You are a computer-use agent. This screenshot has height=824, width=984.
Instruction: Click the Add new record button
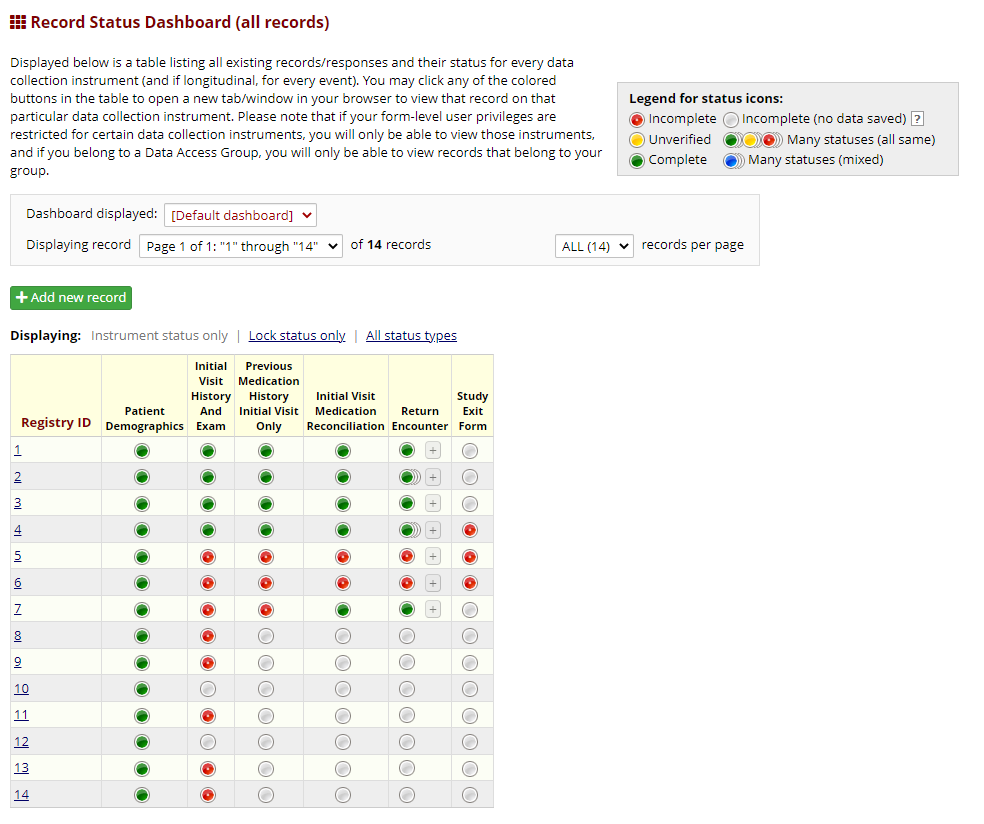[x=71, y=297]
